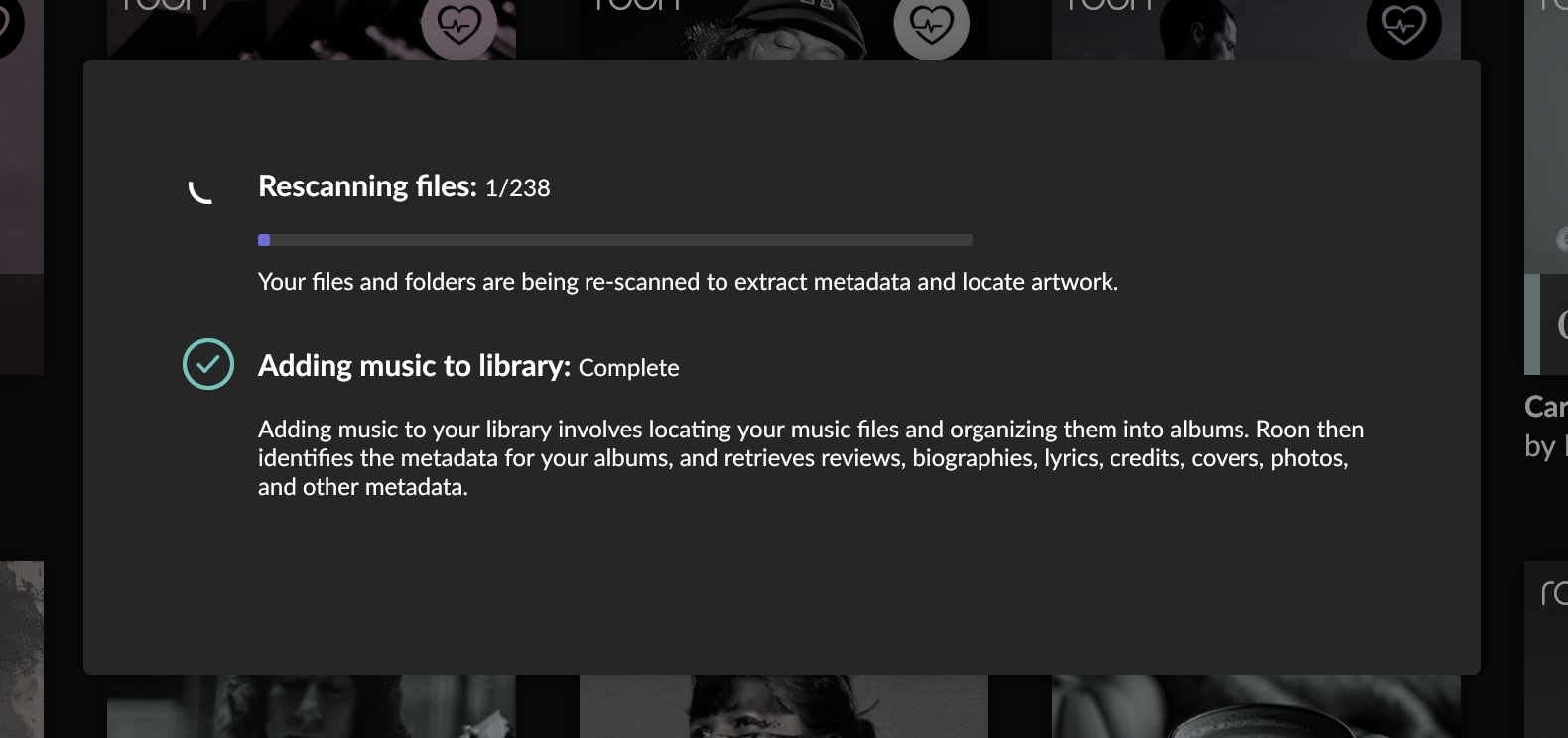The image size is (1568, 738).
Task: Click the gray rescanning progress bar track
Action: click(x=615, y=240)
